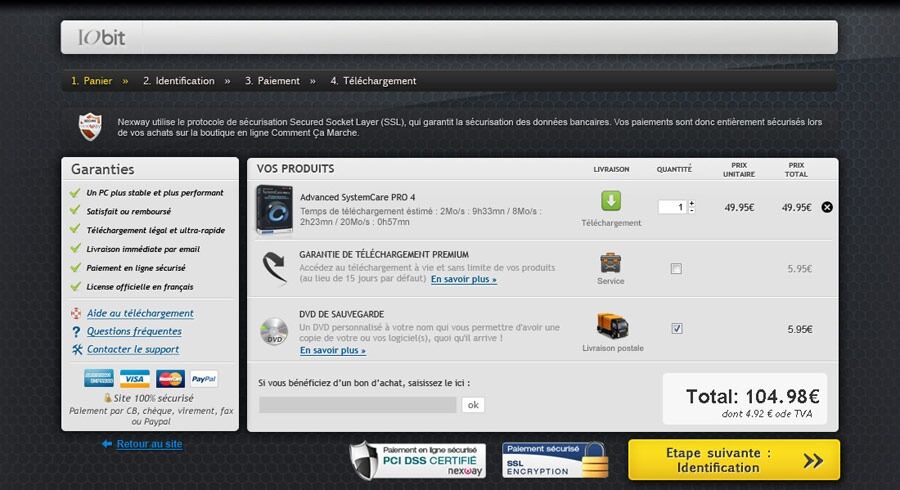
Task: Select step 1. Panier
Action: [92, 81]
